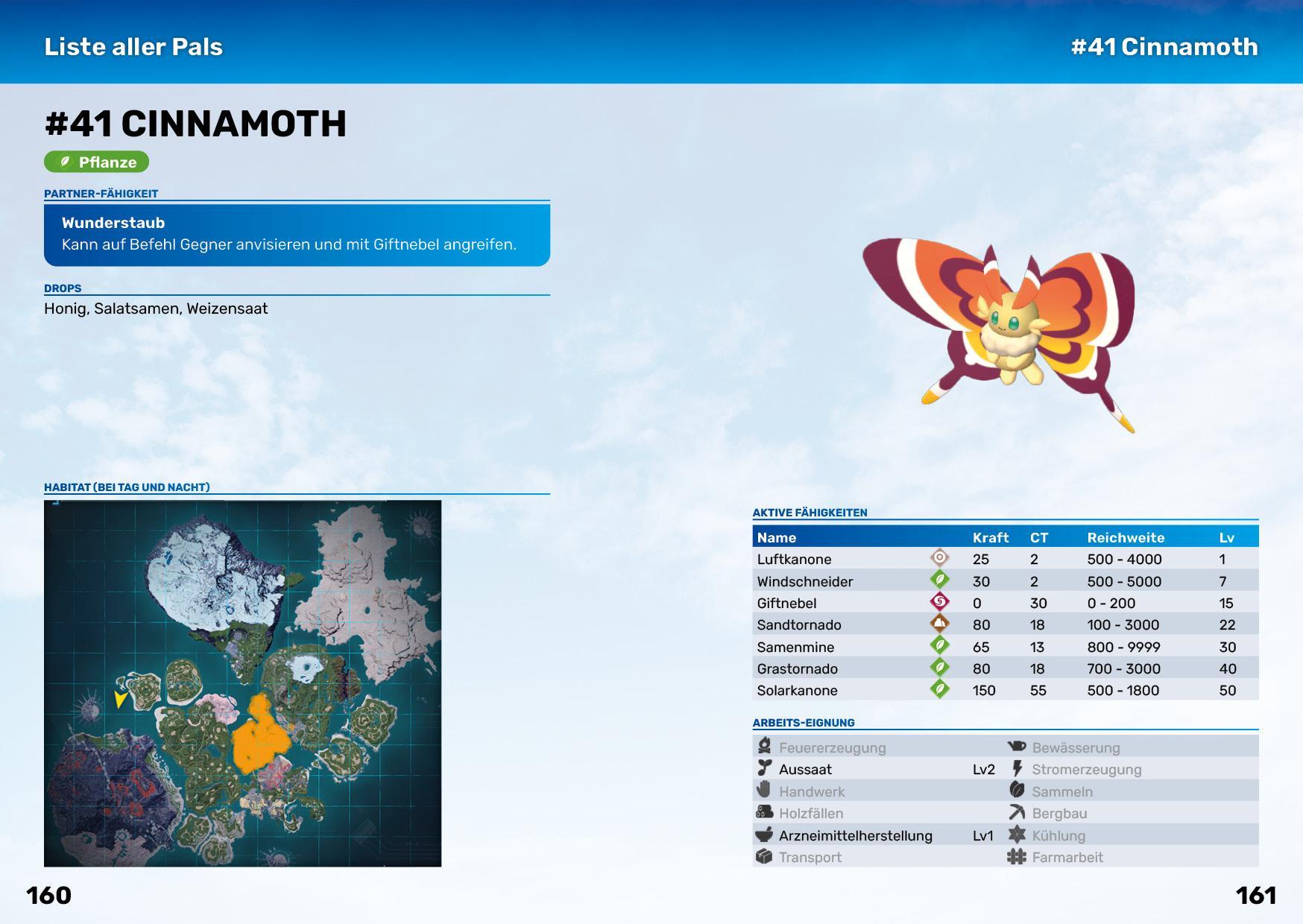
Task: Click the range "500 - 4000" for Luftkanone
Action: [x=1124, y=559]
